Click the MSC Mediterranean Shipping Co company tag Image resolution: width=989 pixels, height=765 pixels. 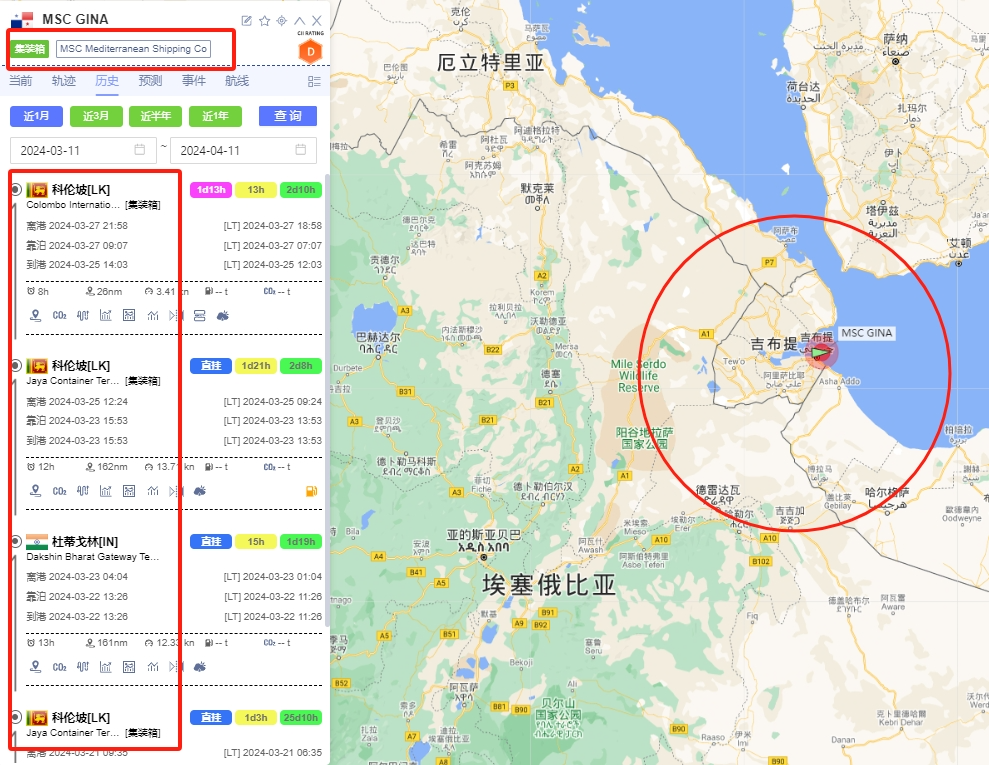tap(133, 49)
